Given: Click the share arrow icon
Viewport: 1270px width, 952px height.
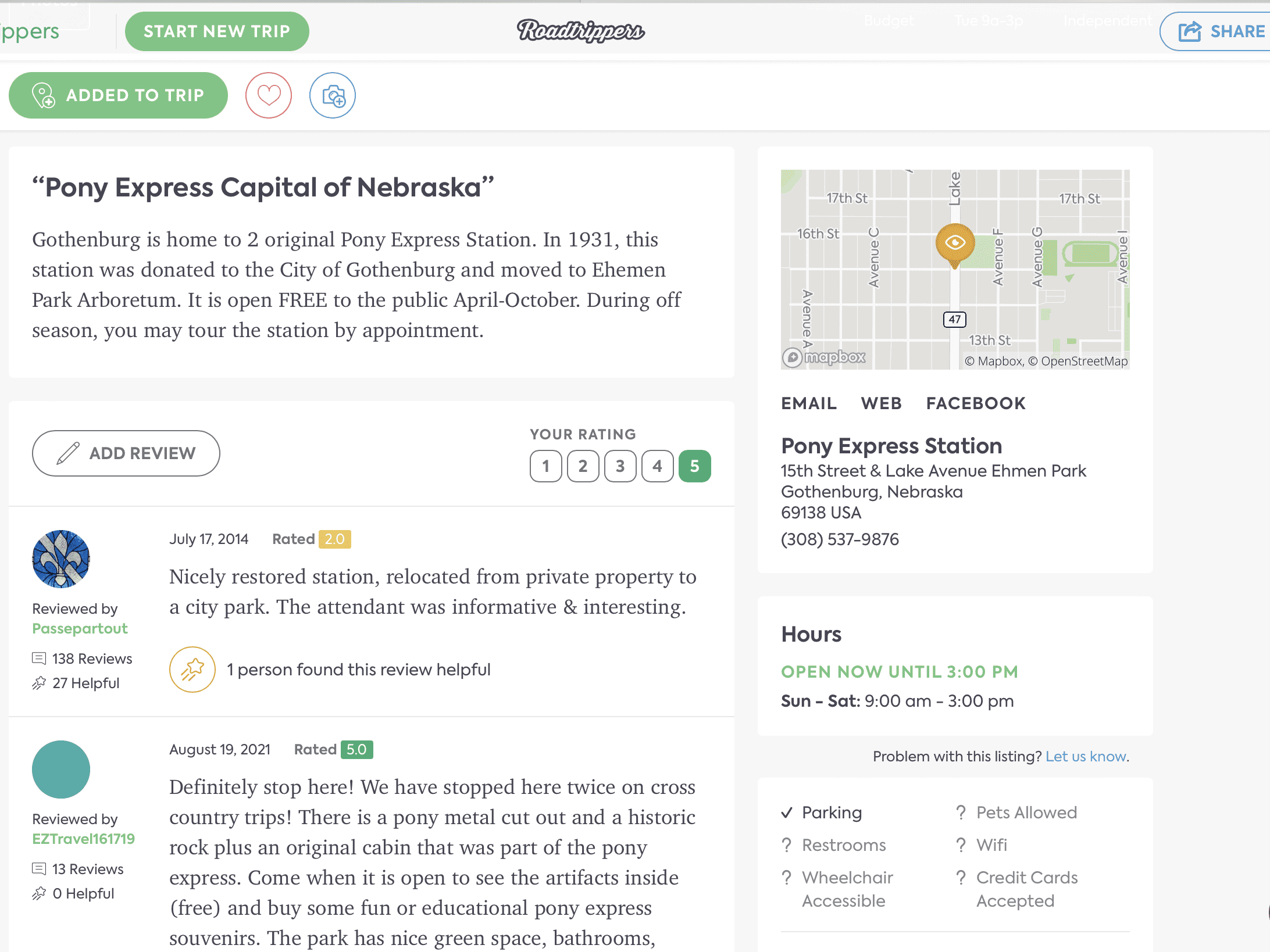Looking at the screenshot, I should [x=1190, y=31].
